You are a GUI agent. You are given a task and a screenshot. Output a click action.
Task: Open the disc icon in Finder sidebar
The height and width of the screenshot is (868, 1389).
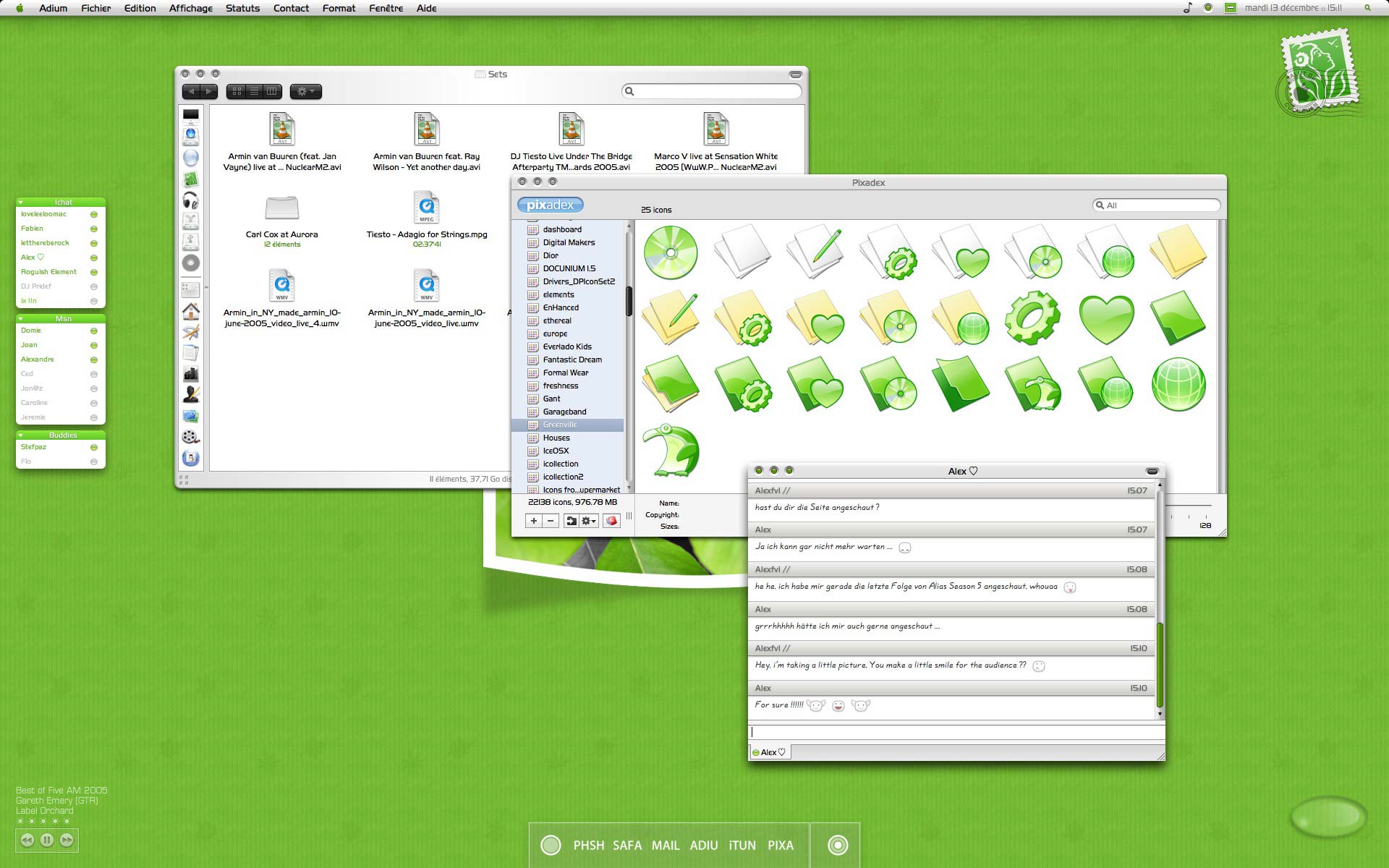point(191,263)
